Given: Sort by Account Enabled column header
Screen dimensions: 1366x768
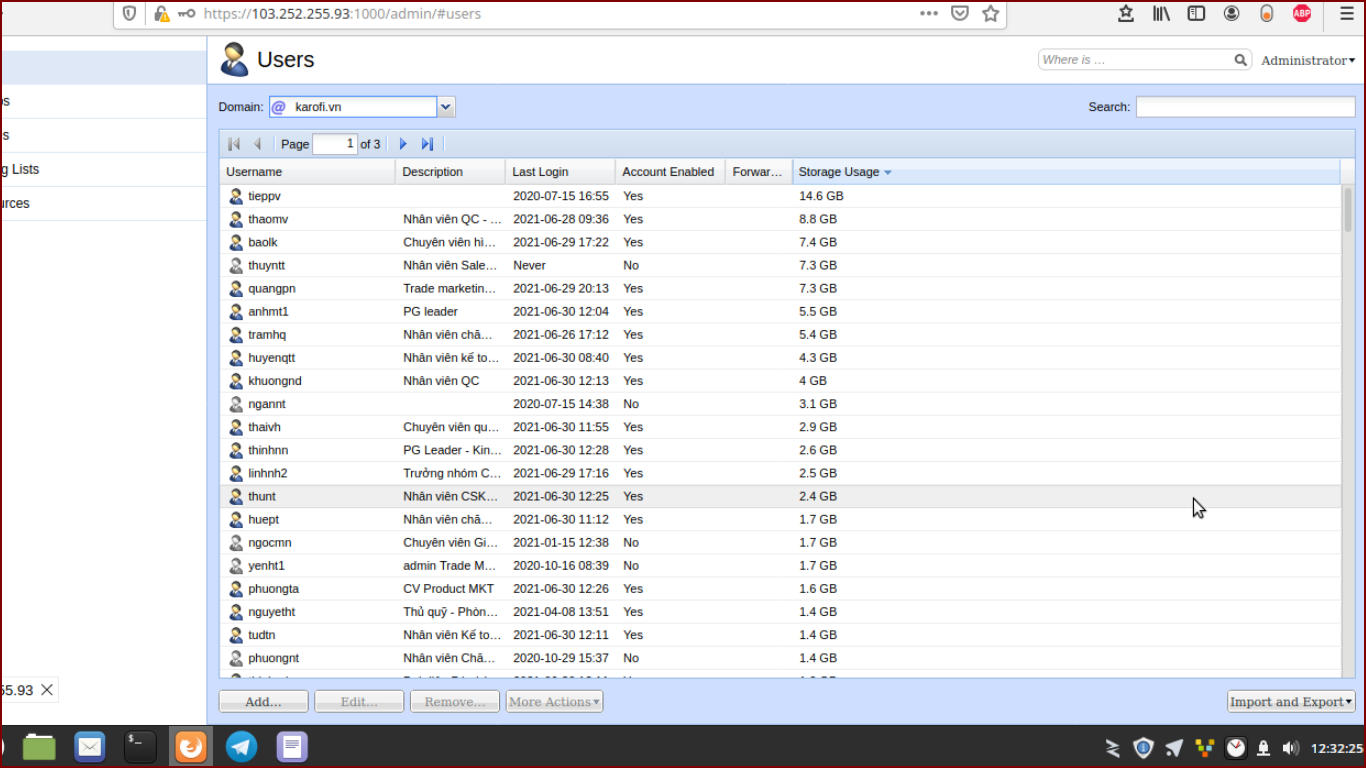Looking at the screenshot, I should 671,172.
